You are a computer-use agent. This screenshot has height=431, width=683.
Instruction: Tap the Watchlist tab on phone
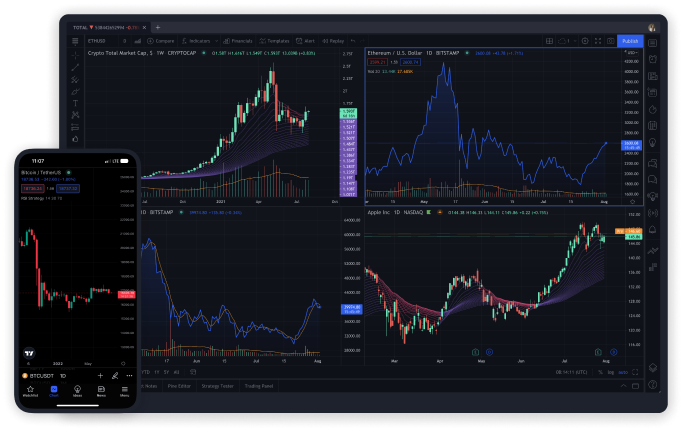tap(30, 391)
